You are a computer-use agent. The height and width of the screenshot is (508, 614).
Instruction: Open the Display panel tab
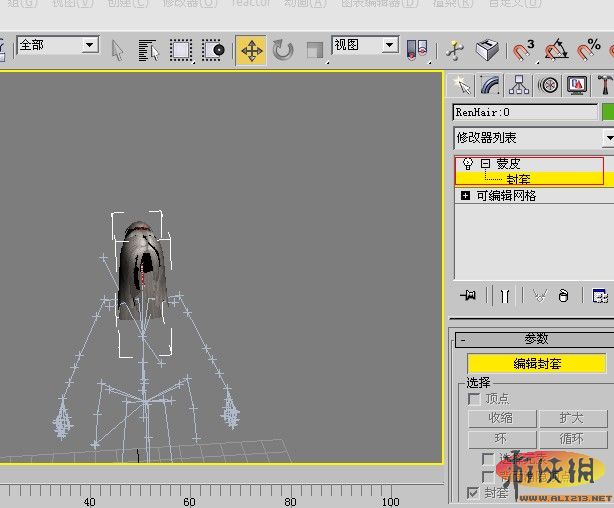[576, 85]
